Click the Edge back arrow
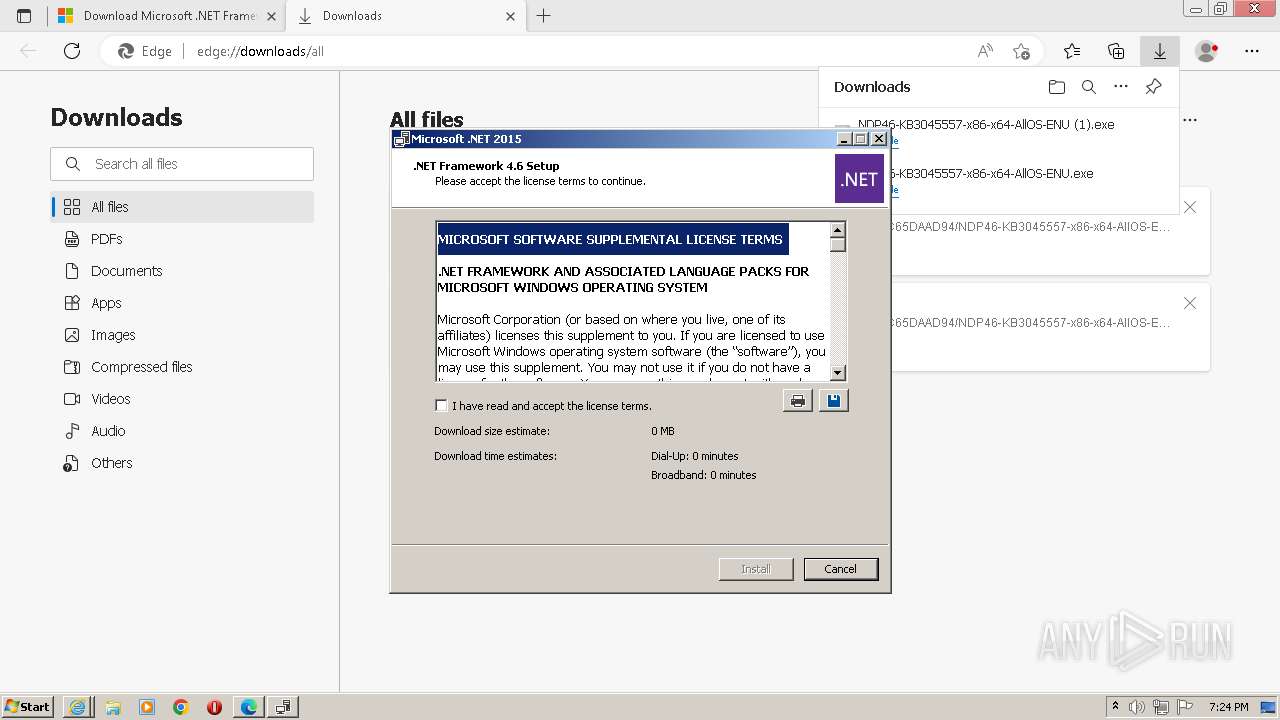Viewport: 1280px width, 720px height. click(28, 51)
